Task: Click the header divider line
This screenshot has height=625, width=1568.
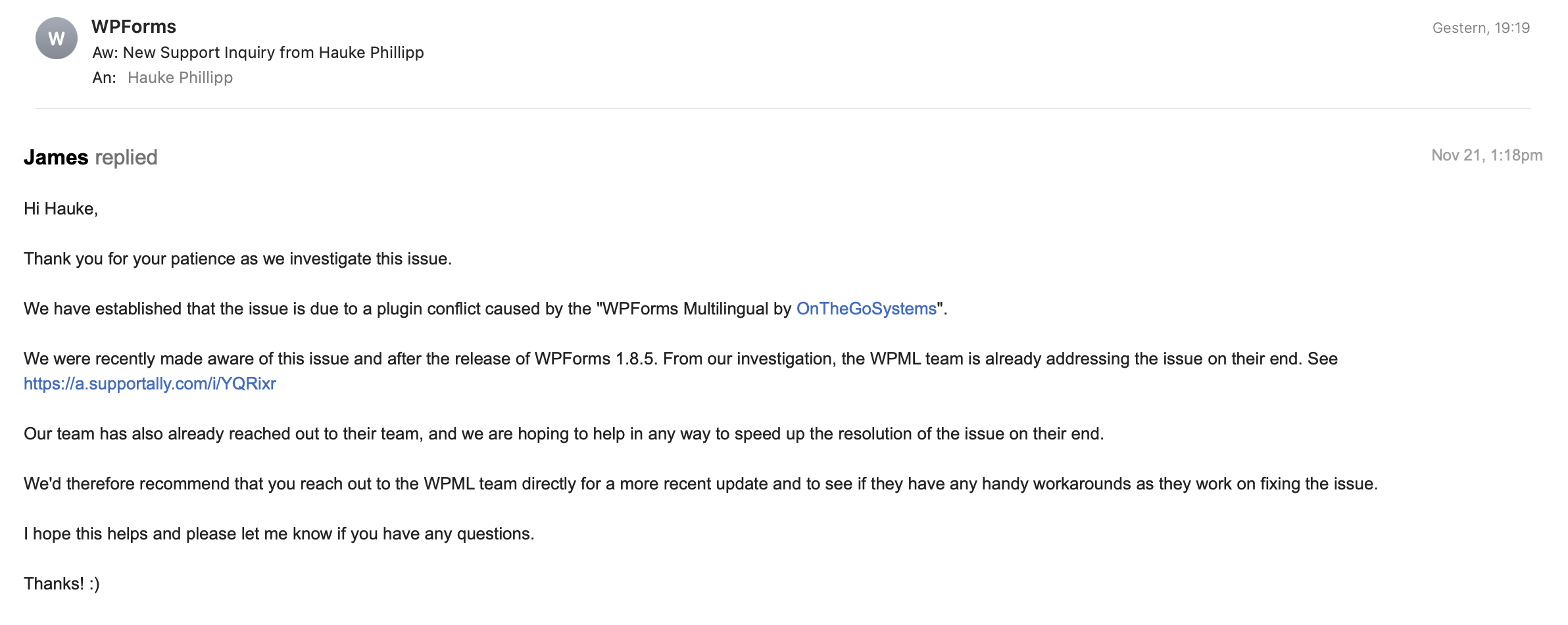Action: 783,109
